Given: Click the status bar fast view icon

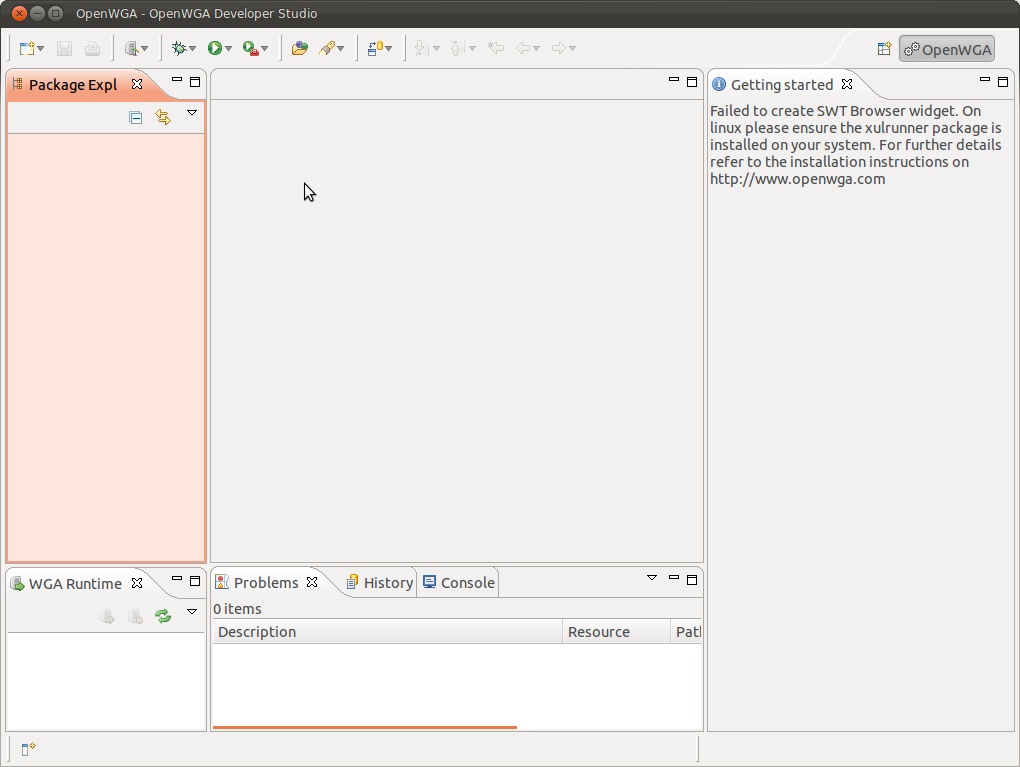Looking at the screenshot, I should 28,749.
